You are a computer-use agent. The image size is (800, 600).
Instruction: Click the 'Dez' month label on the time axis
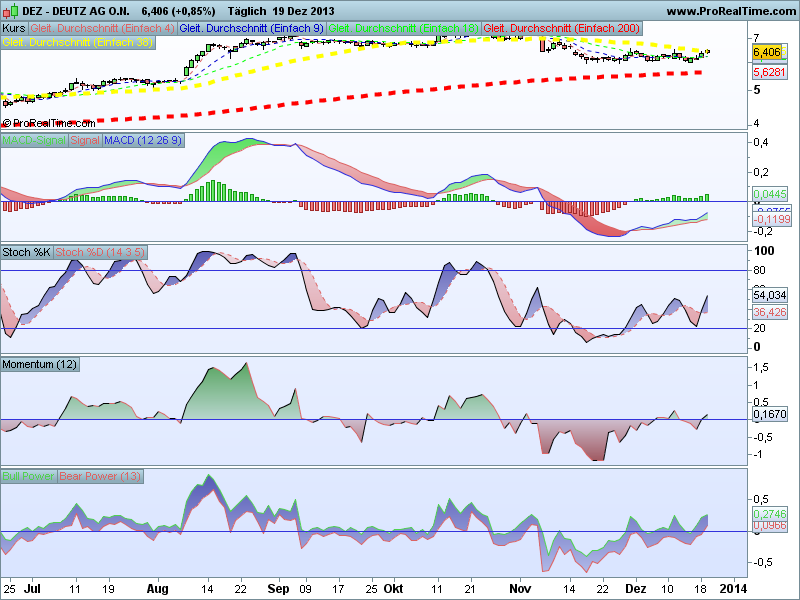click(636, 589)
